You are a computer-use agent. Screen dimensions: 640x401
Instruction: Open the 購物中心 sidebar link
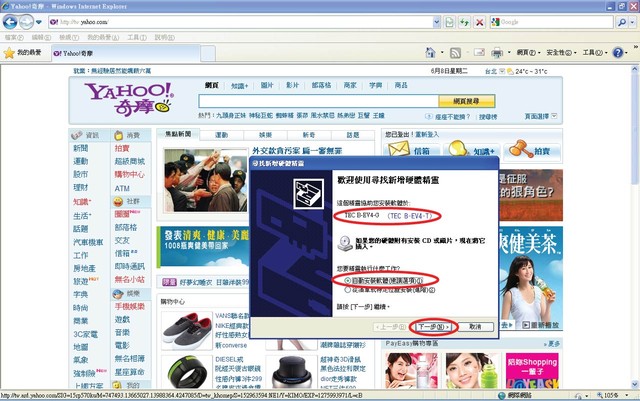129,174
